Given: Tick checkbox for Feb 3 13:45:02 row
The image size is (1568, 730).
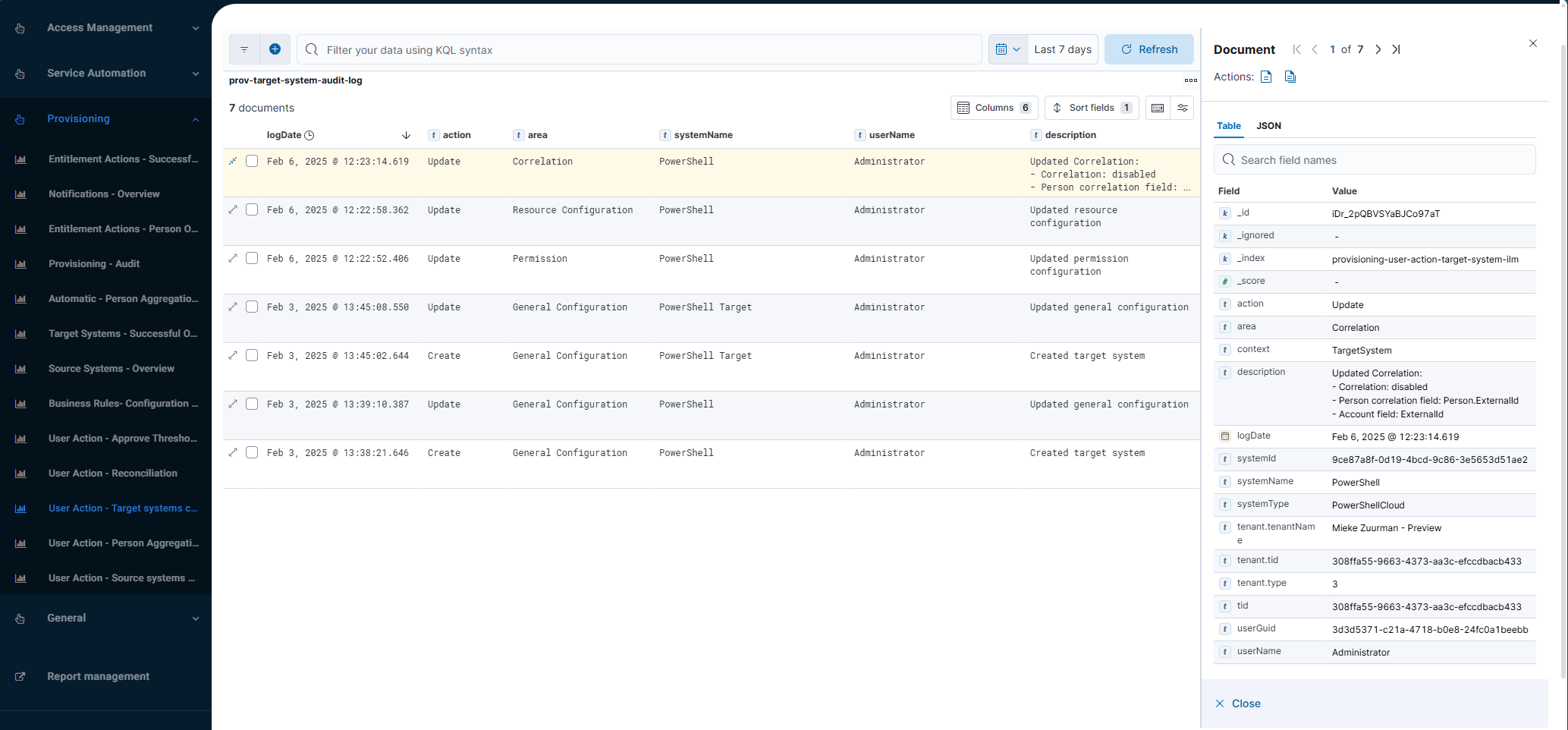Looking at the screenshot, I should pyautogui.click(x=252, y=355).
